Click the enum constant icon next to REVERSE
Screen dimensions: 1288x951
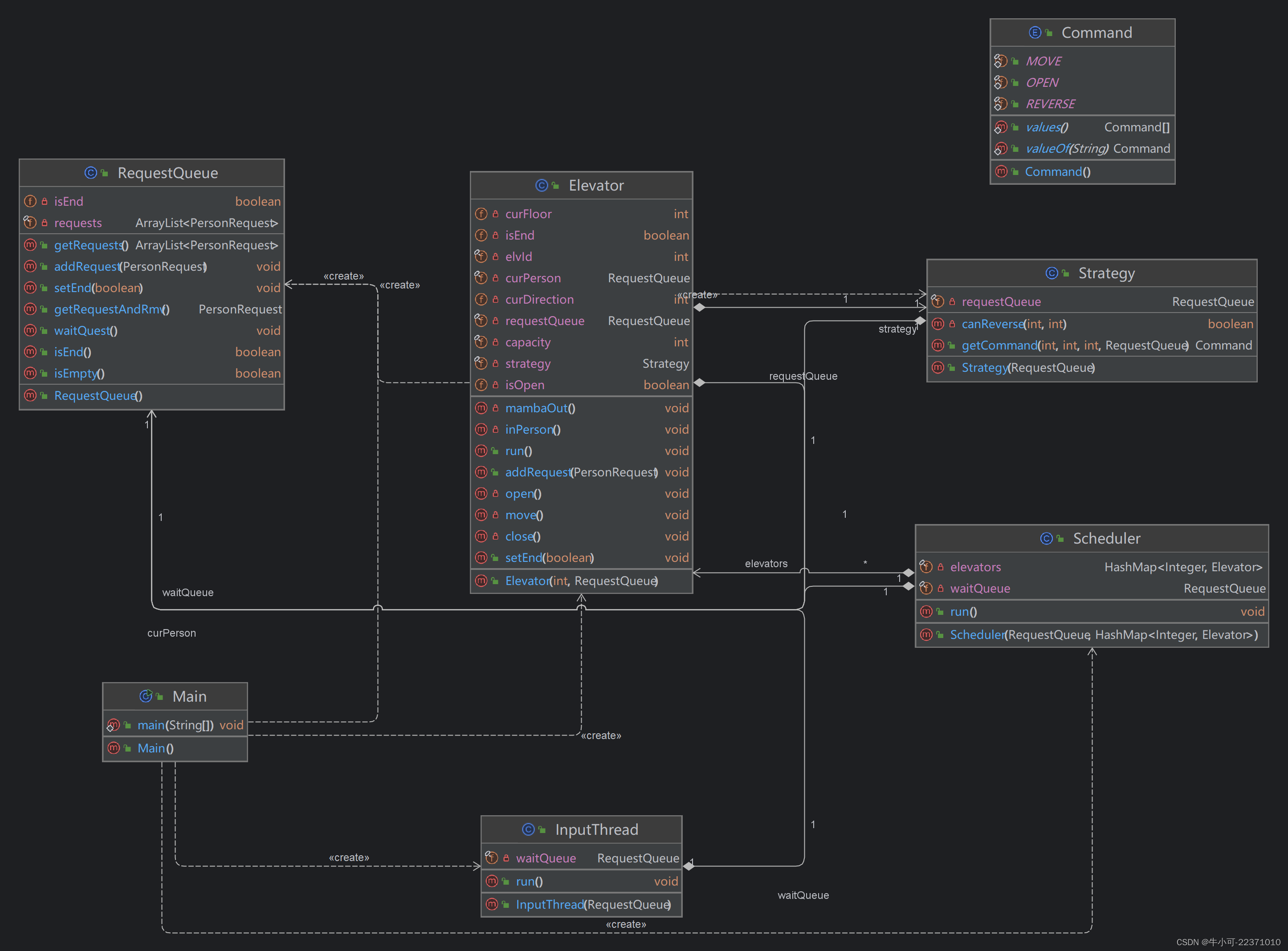click(x=1001, y=104)
